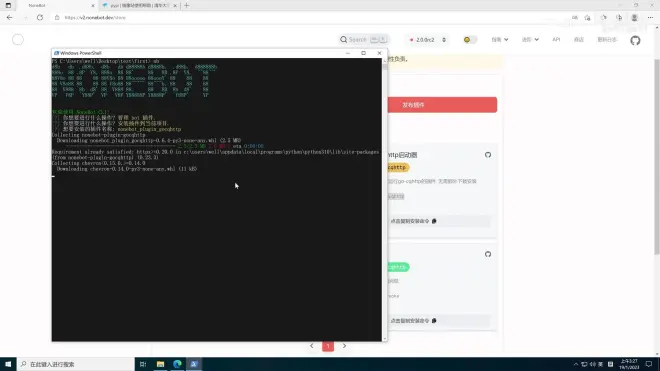Click the browser back button
660x371 pixels.
coord(9,18)
